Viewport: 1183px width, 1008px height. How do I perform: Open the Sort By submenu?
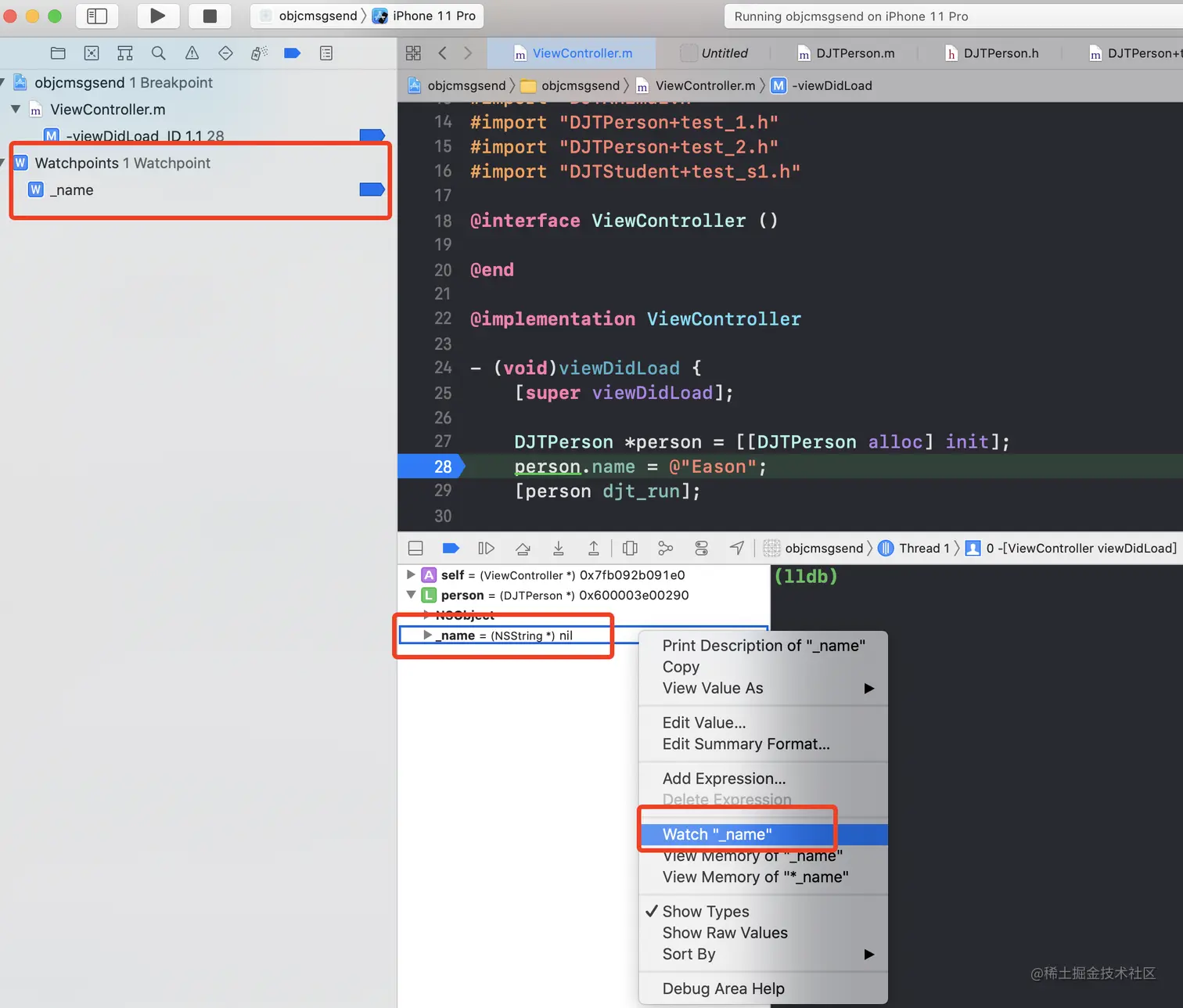point(764,953)
